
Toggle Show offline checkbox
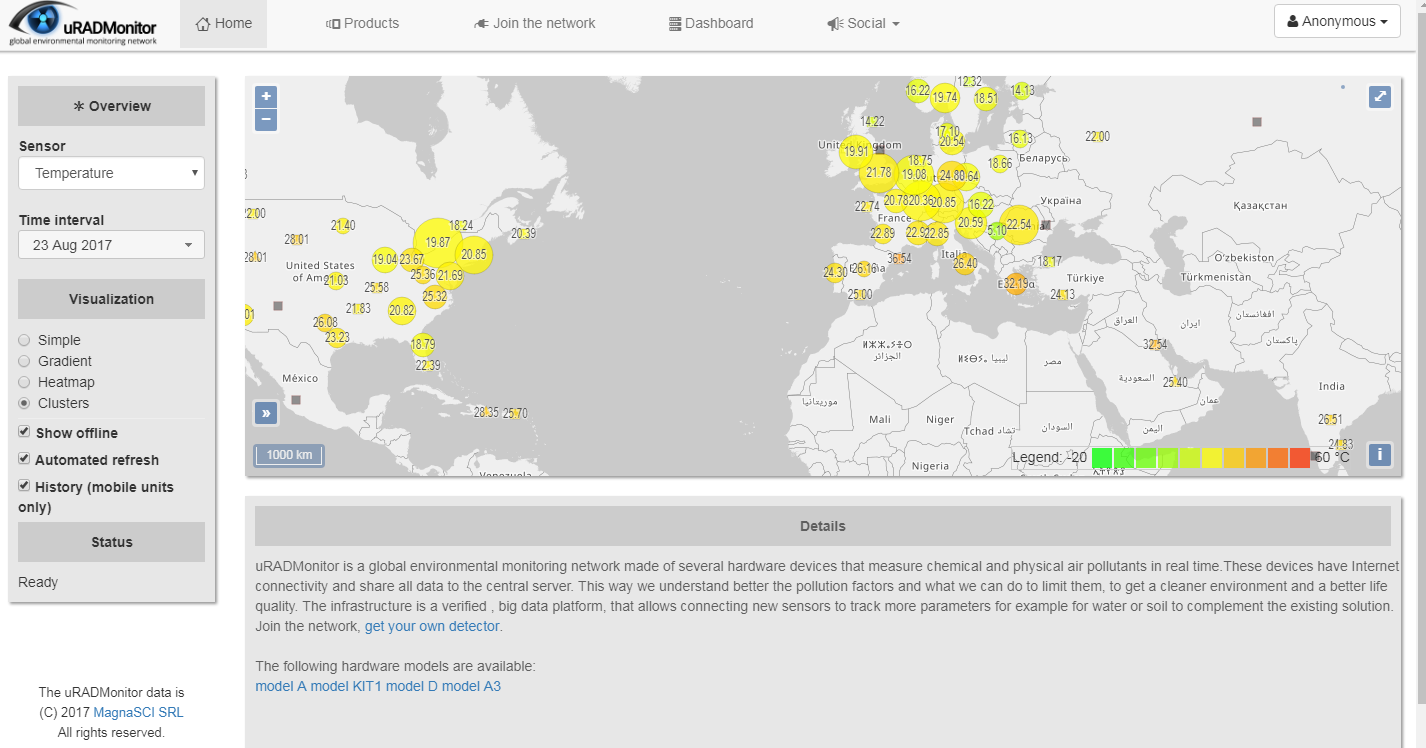(24, 432)
